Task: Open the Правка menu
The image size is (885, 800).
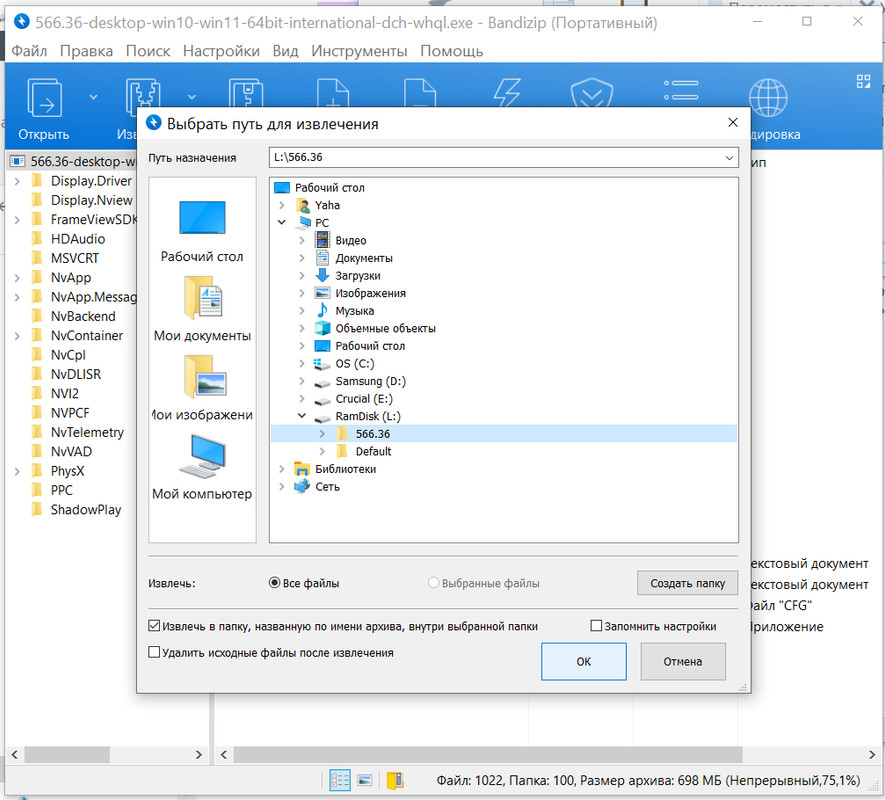Action: [86, 51]
